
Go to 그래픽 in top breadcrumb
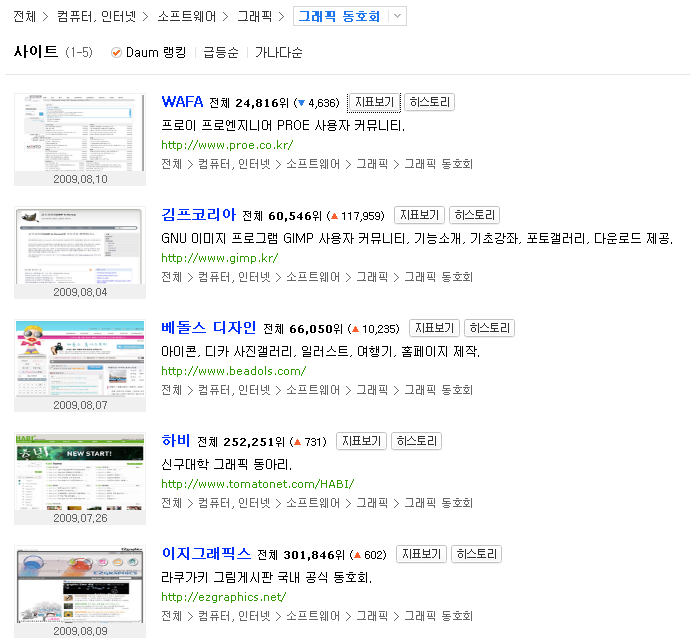(x=255, y=16)
